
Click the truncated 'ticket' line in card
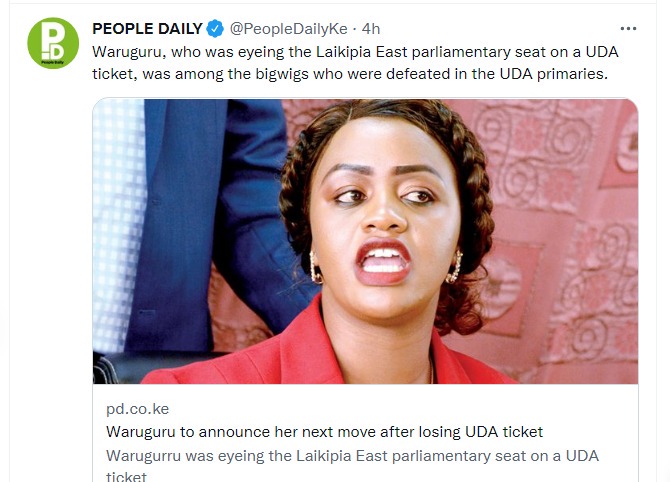tap(126, 476)
